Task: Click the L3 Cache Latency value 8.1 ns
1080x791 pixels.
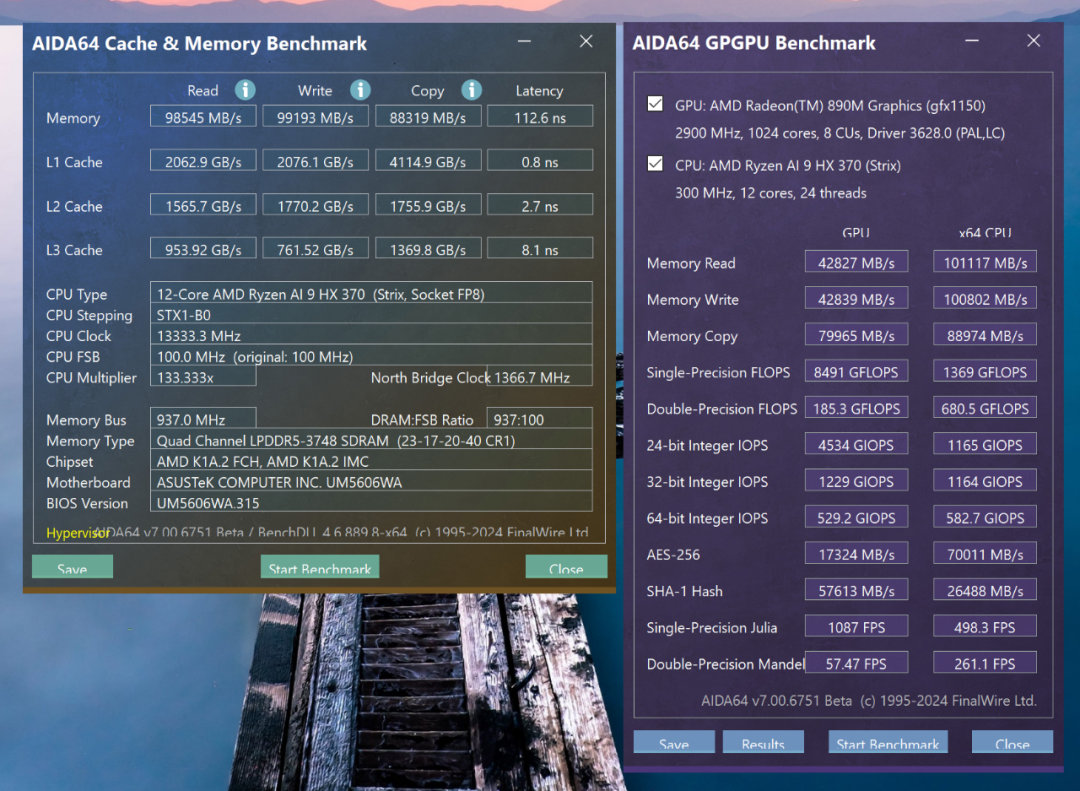Action: (540, 249)
